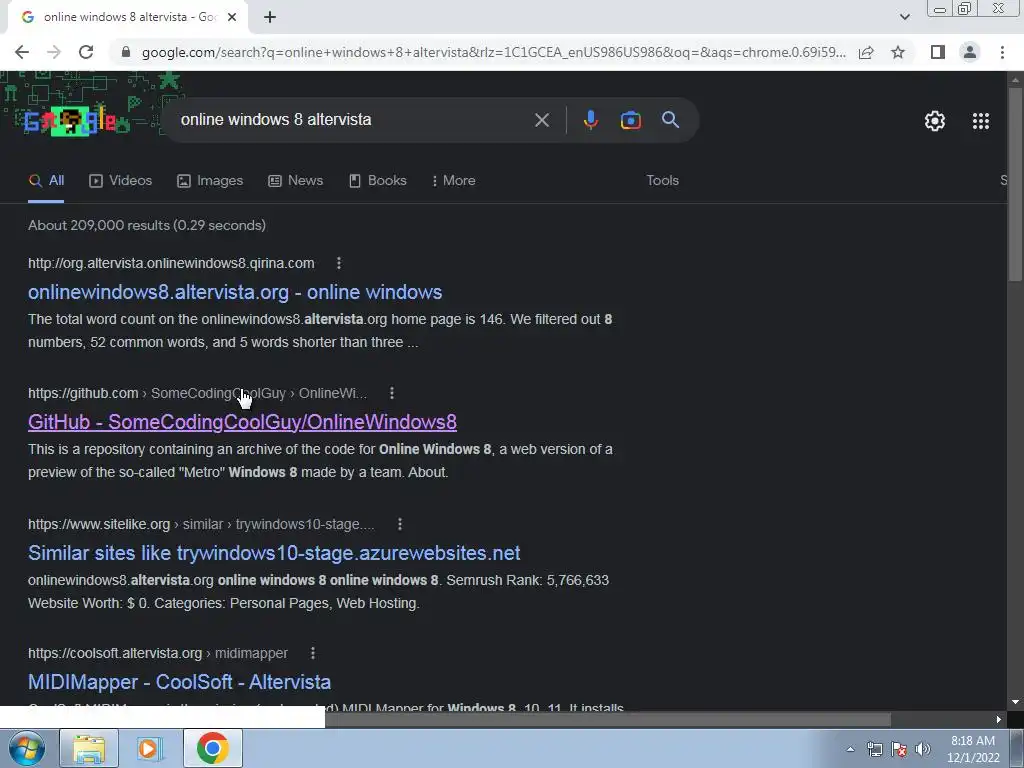Open options for the qirina.com result

[338, 263]
